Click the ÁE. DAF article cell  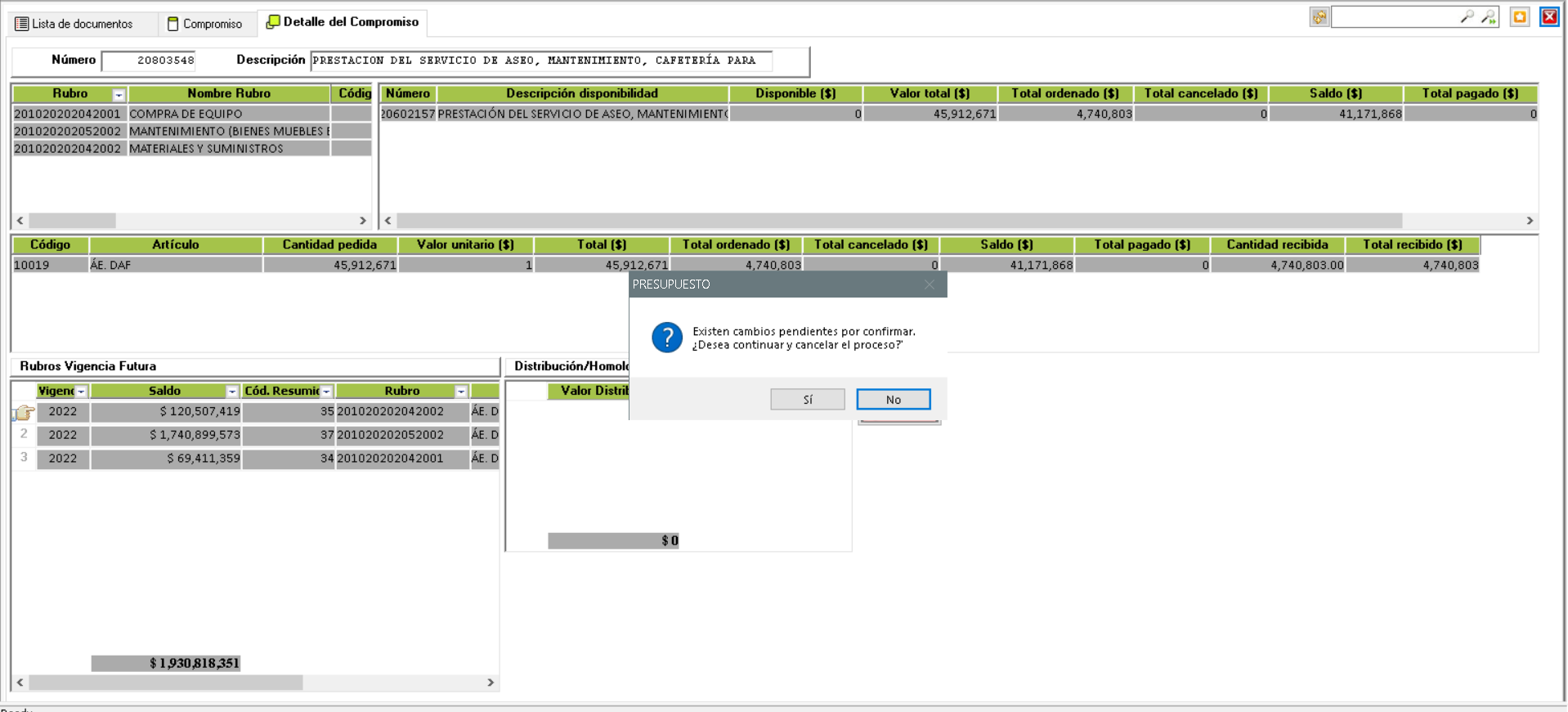pos(176,265)
